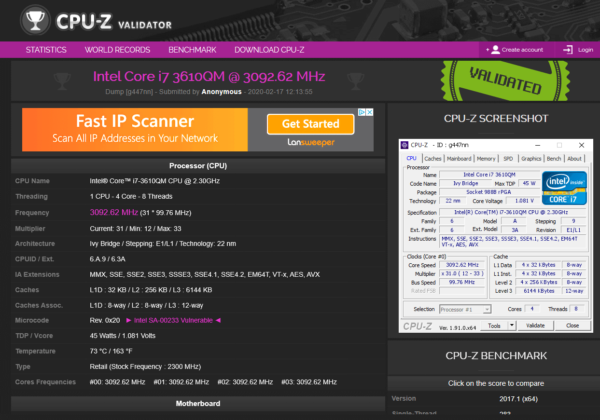Click the 'Current: 31 / Min: 12 / Max: 33' text
Screen dimensions: 600x420
click(135, 229)
